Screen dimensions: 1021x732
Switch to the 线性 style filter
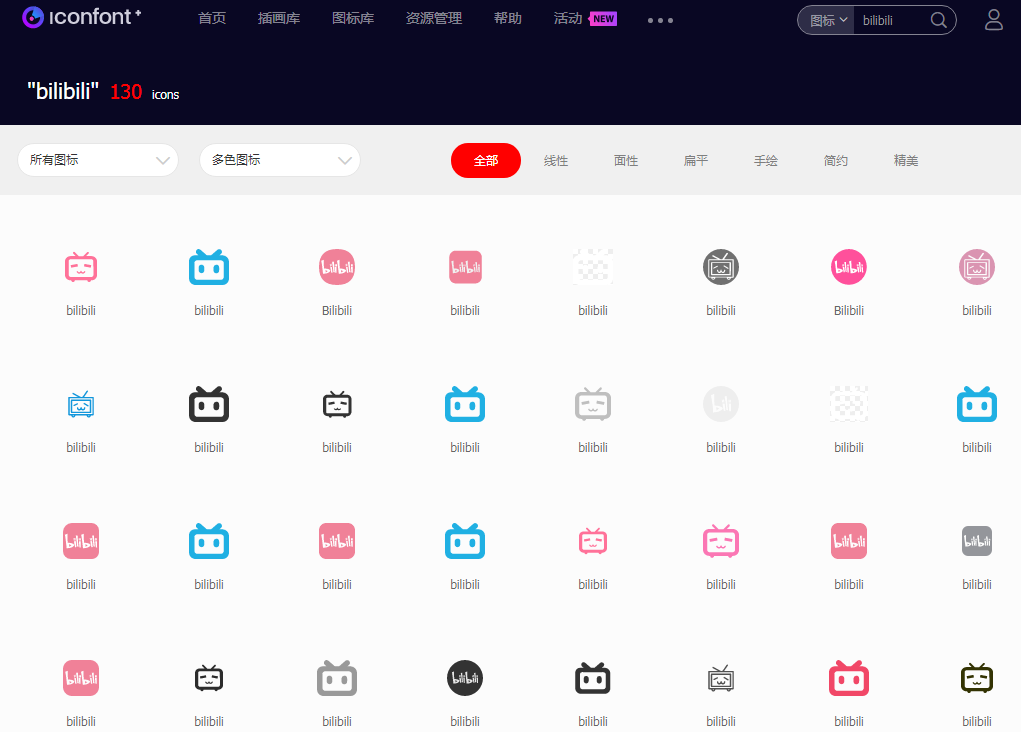point(556,161)
